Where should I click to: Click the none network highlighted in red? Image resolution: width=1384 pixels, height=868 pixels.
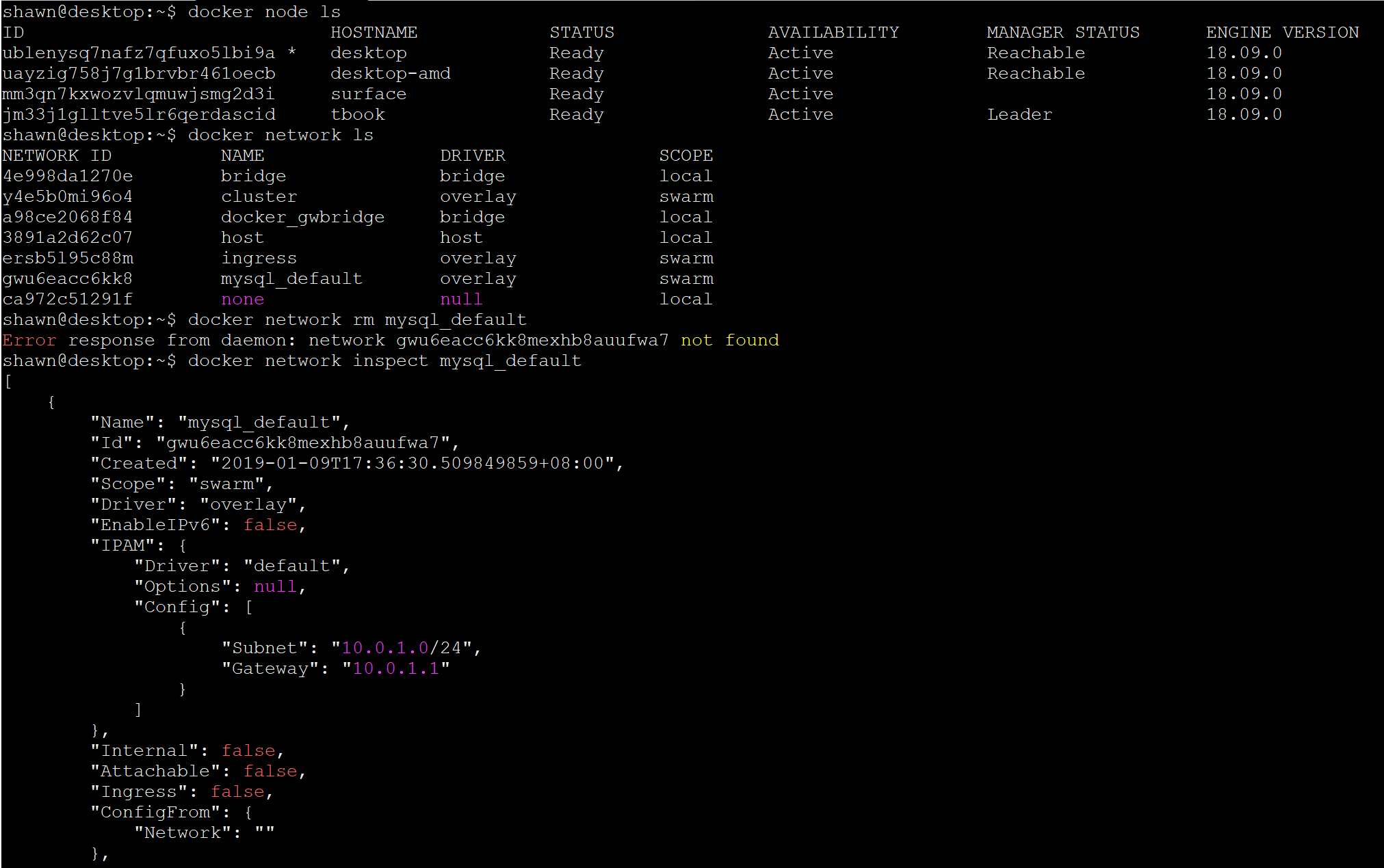pos(242,299)
